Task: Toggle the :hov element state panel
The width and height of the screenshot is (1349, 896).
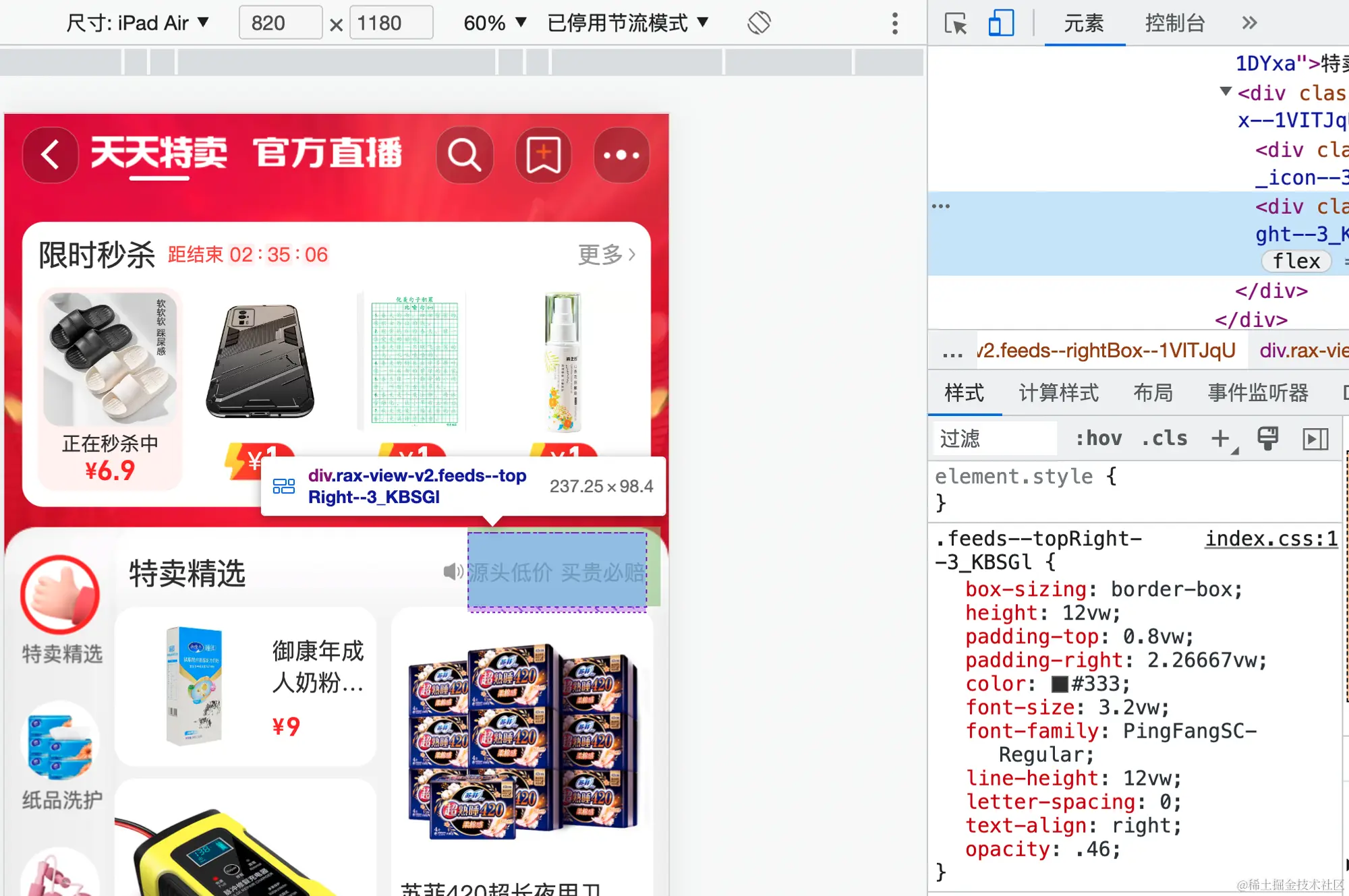Action: pos(1098,439)
